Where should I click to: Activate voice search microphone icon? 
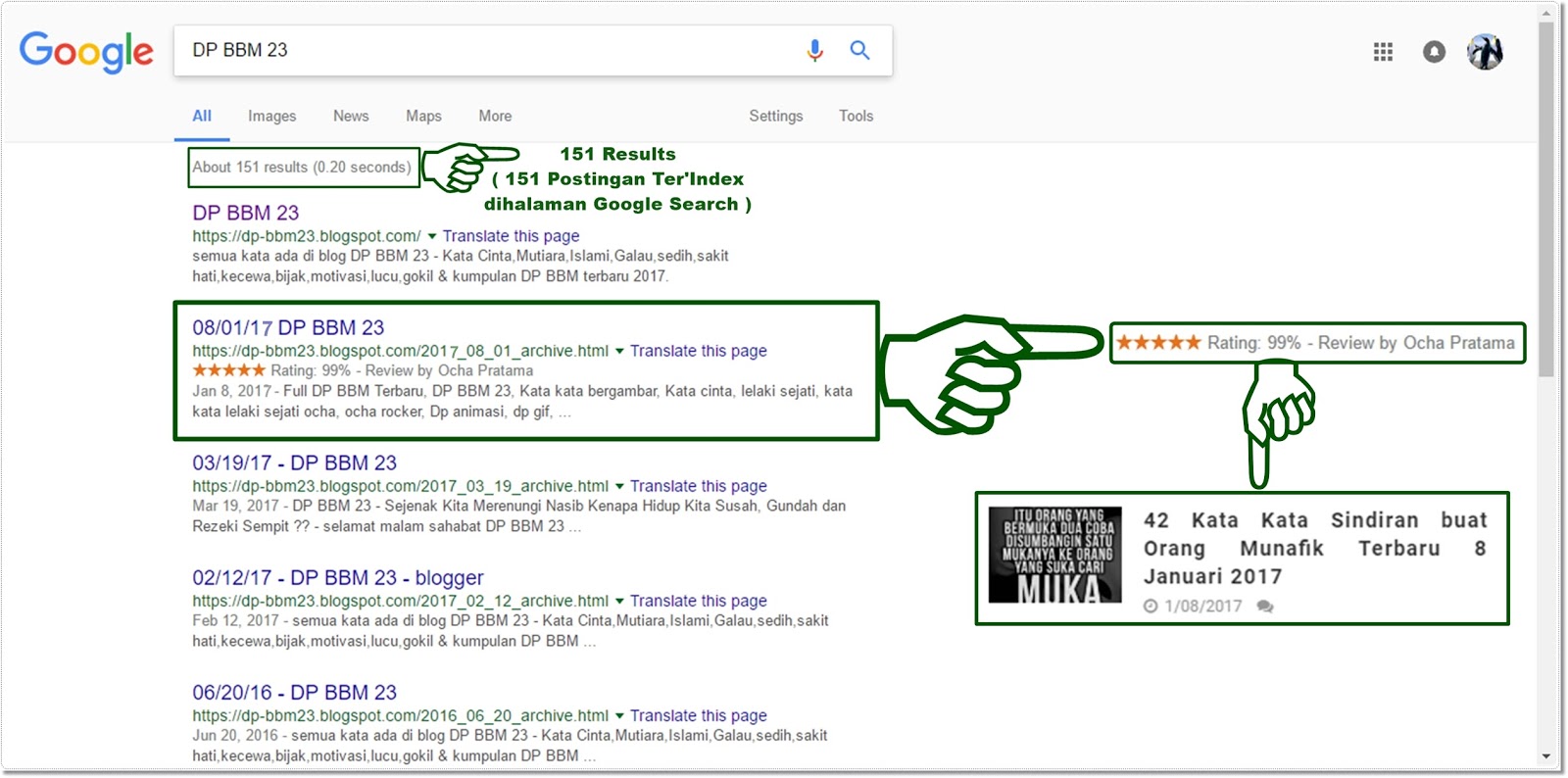[x=814, y=50]
